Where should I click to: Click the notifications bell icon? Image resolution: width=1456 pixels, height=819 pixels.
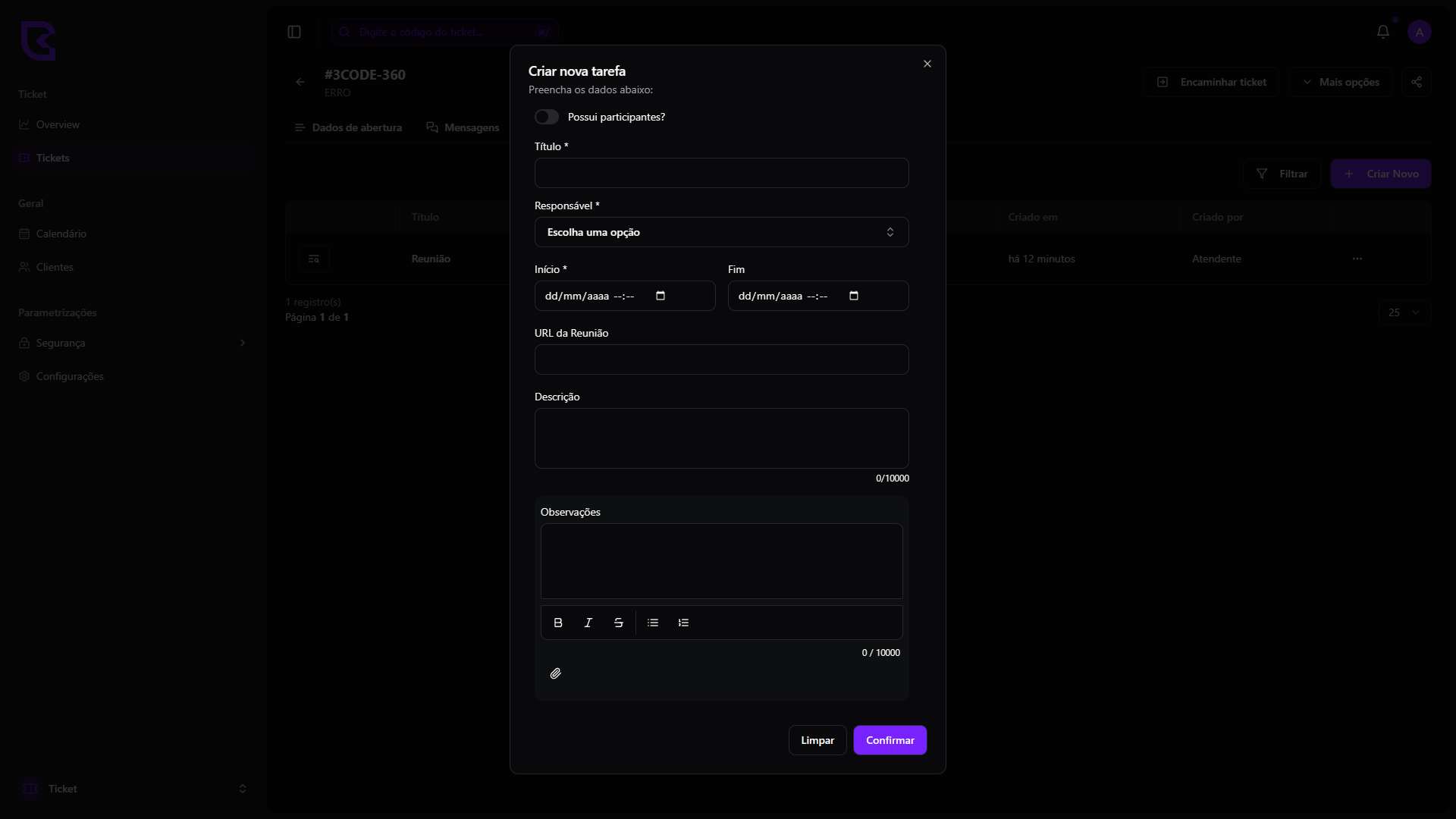coord(1382,32)
